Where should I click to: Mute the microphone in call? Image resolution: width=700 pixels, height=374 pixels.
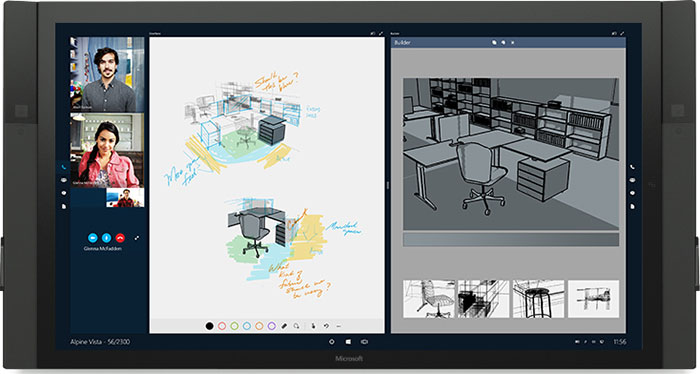(x=106, y=238)
